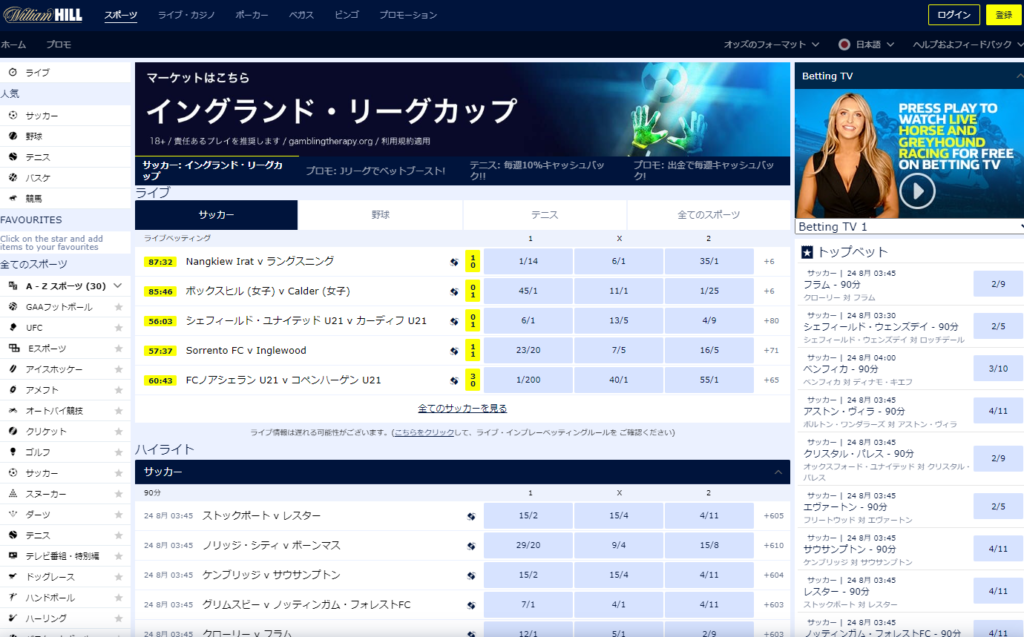The image size is (1024, 637).
Task: Select the ライブ・カジノ top menu item
Action: (186, 14)
